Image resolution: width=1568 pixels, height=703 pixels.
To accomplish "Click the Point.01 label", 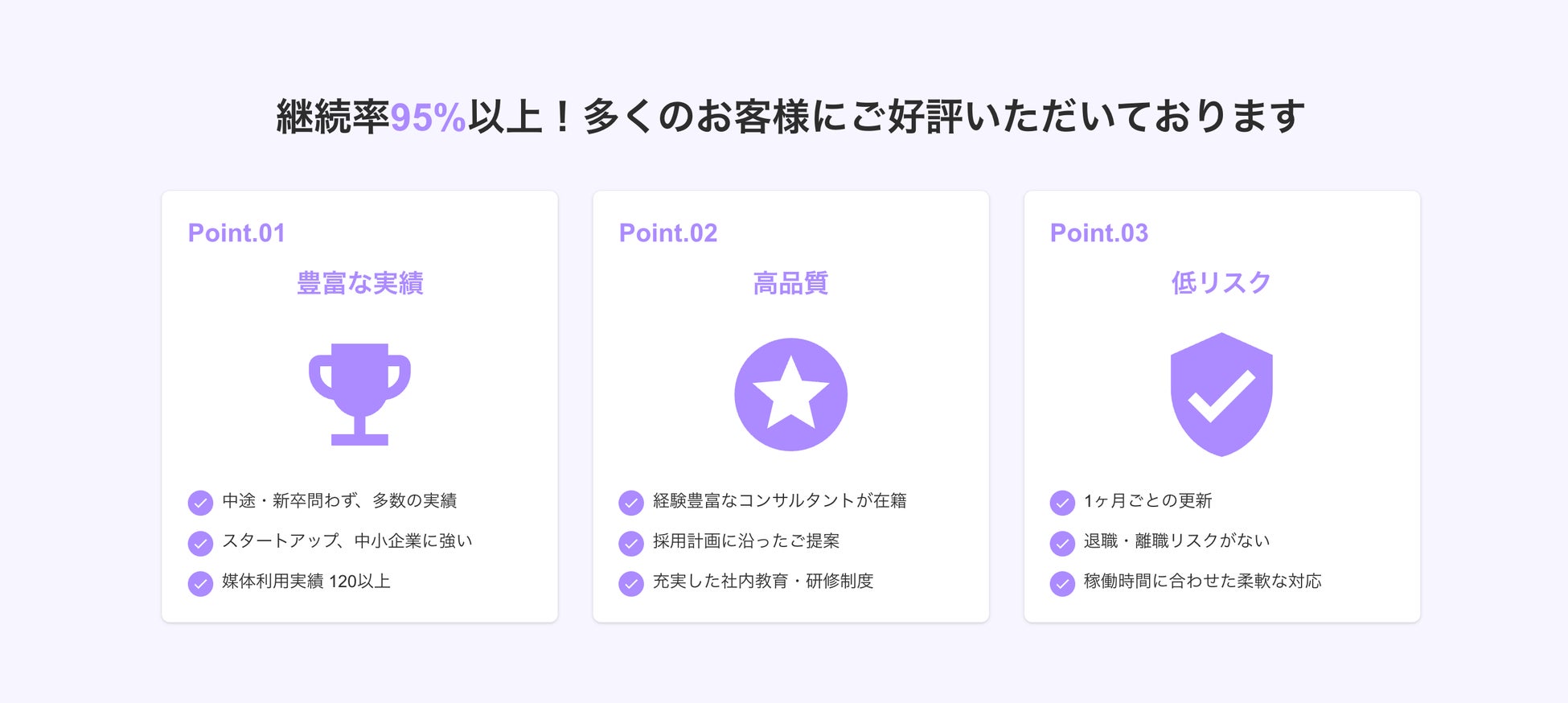I will [236, 233].
